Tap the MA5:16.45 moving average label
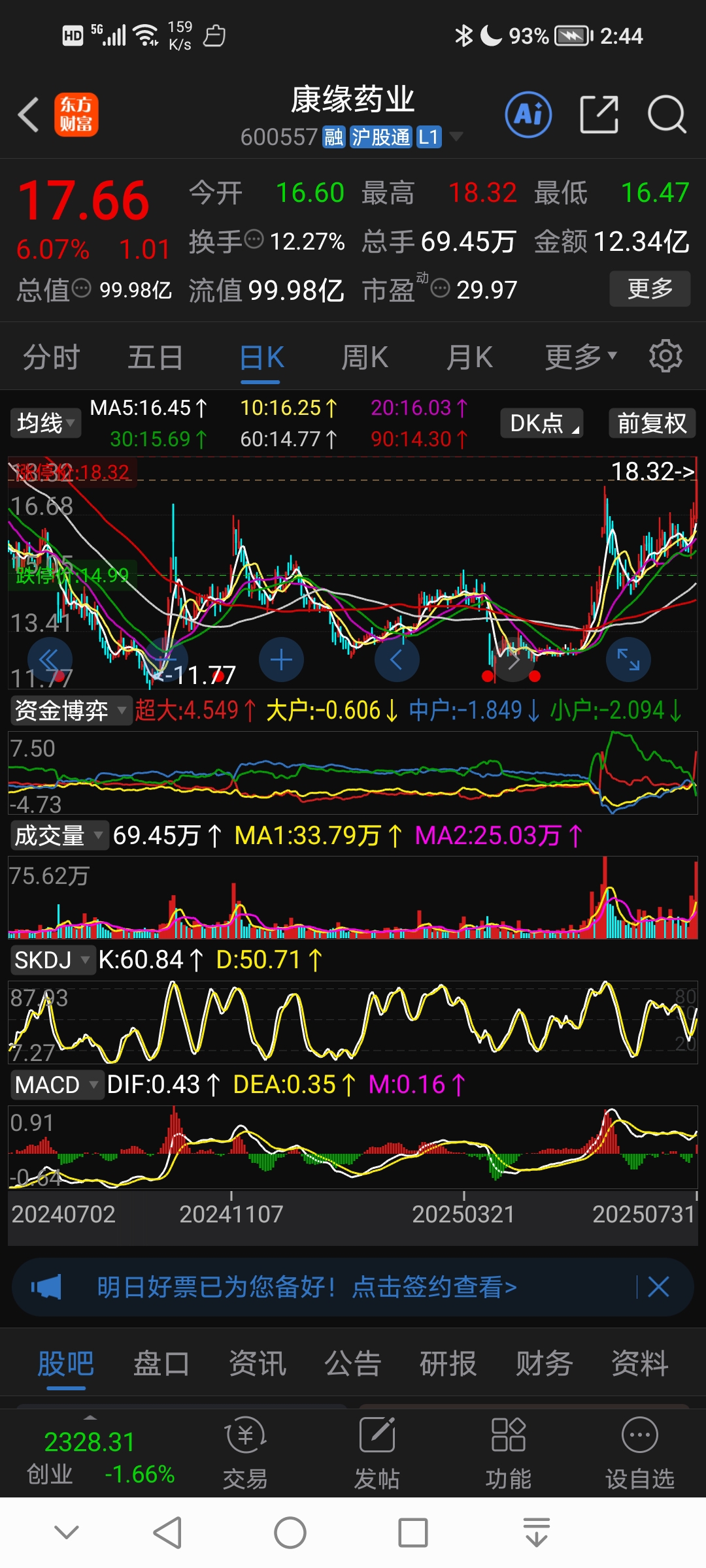Viewport: 706px width, 1568px height. pos(148,408)
